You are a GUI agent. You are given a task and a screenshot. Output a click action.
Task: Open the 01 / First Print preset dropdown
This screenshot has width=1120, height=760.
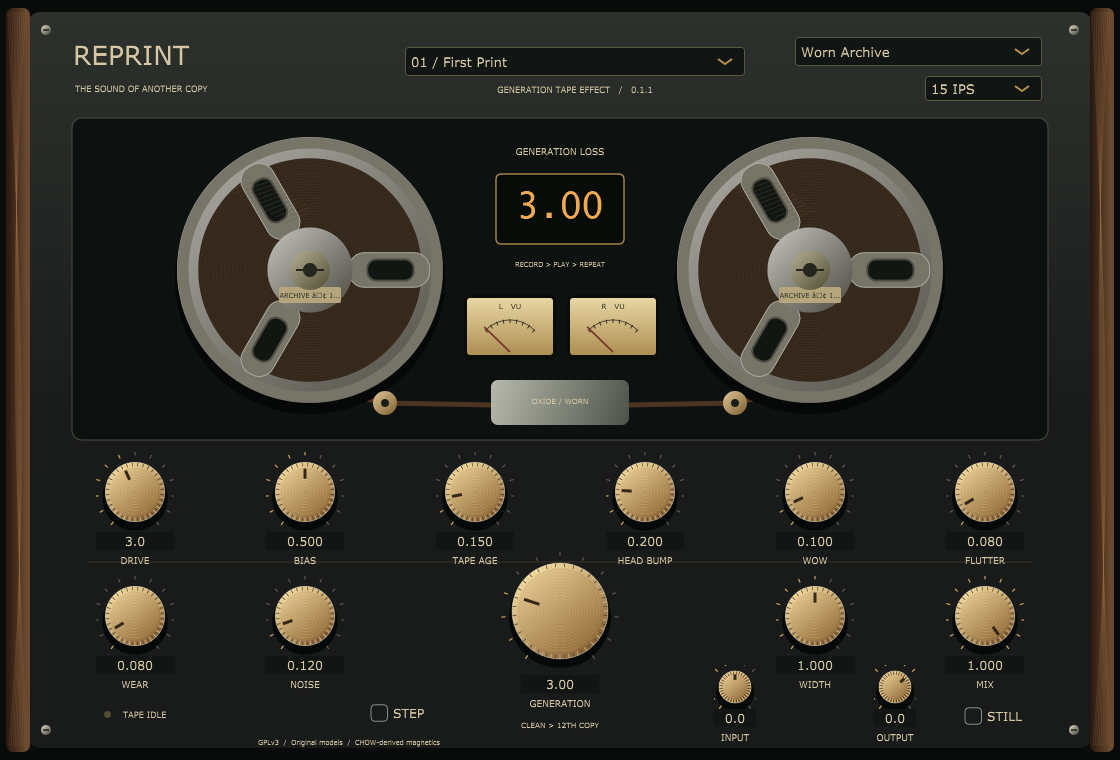click(x=574, y=61)
